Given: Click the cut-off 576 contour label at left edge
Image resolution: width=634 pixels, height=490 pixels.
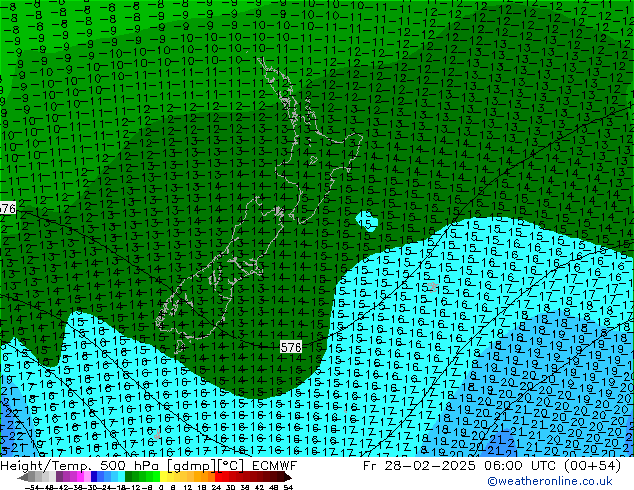Looking at the screenshot, I should (x=7, y=208).
